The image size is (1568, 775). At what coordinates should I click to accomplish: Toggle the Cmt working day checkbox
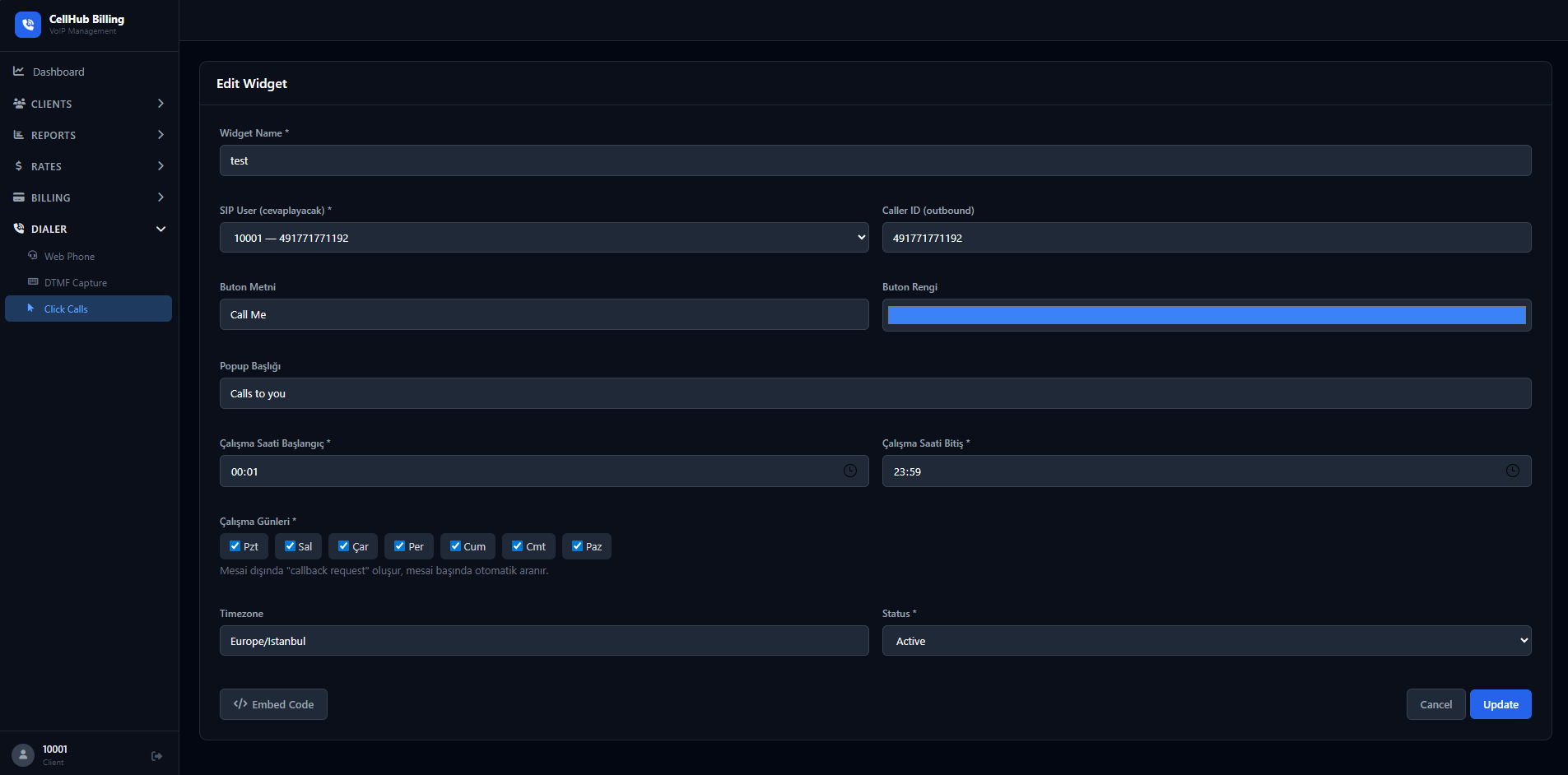[517, 545]
